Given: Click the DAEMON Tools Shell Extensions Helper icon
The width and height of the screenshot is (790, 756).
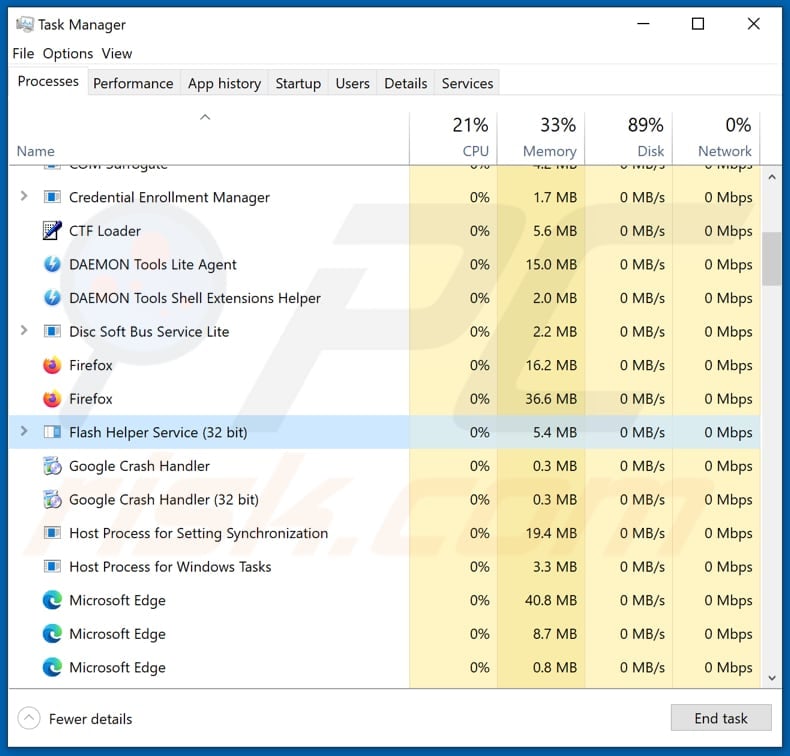Looking at the screenshot, I should click(52, 298).
